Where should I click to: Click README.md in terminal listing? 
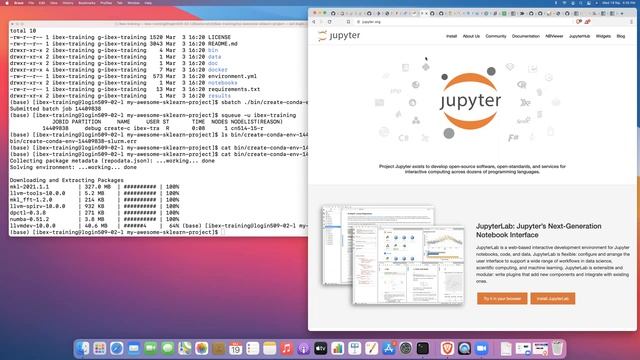coord(222,44)
